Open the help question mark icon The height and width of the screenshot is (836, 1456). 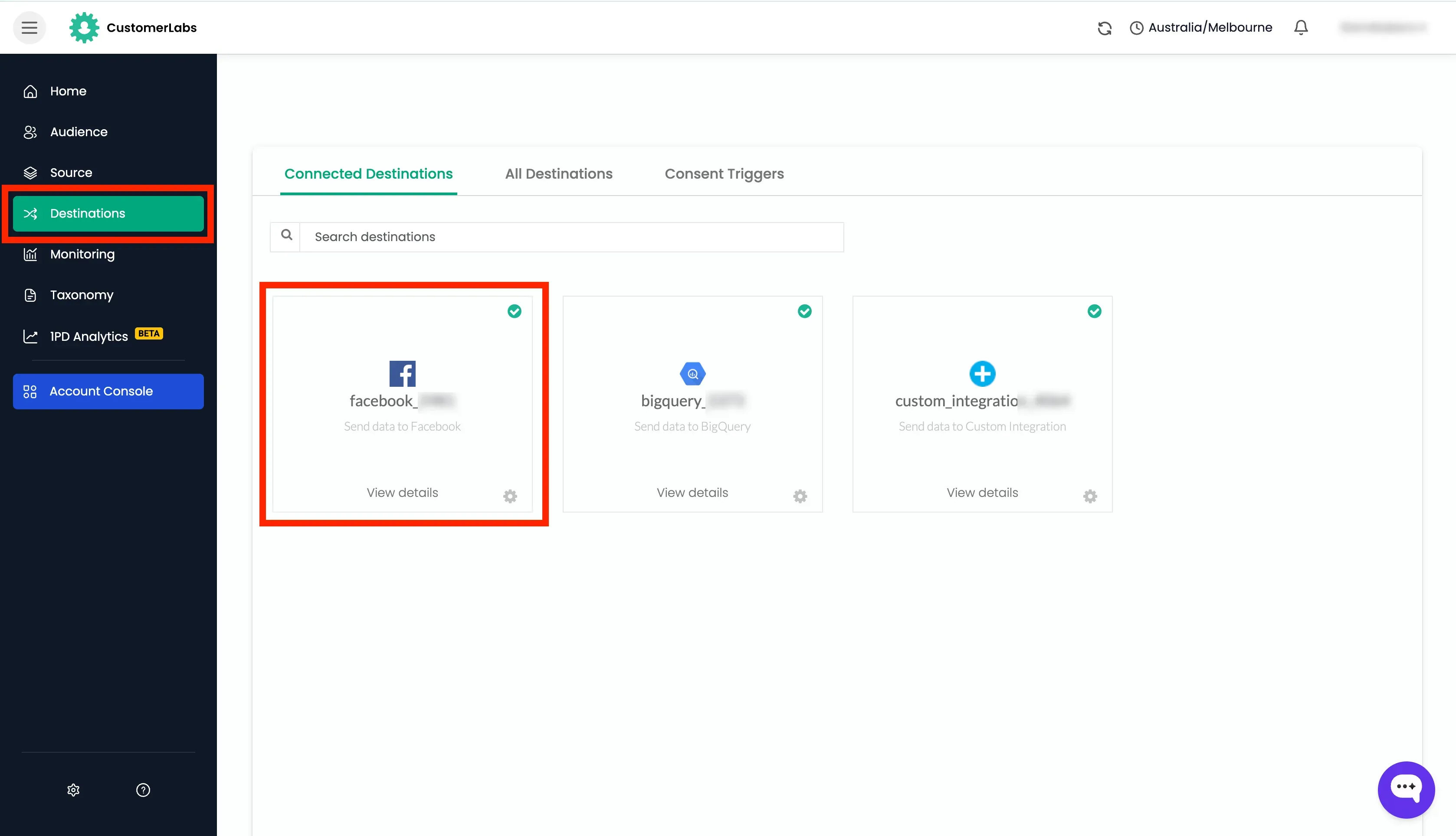pyautogui.click(x=143, y=790)
